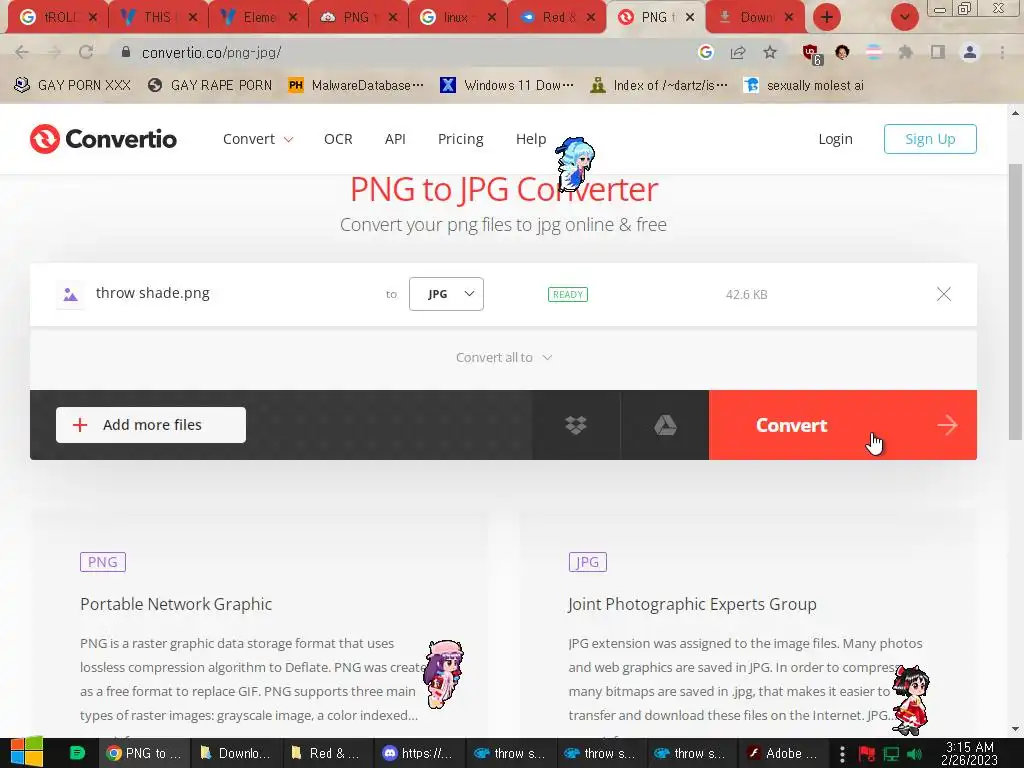Click the red flag tray icon
Image resolution: width=1024 pixels, height=768 pixels.
(x=867, y=754)
